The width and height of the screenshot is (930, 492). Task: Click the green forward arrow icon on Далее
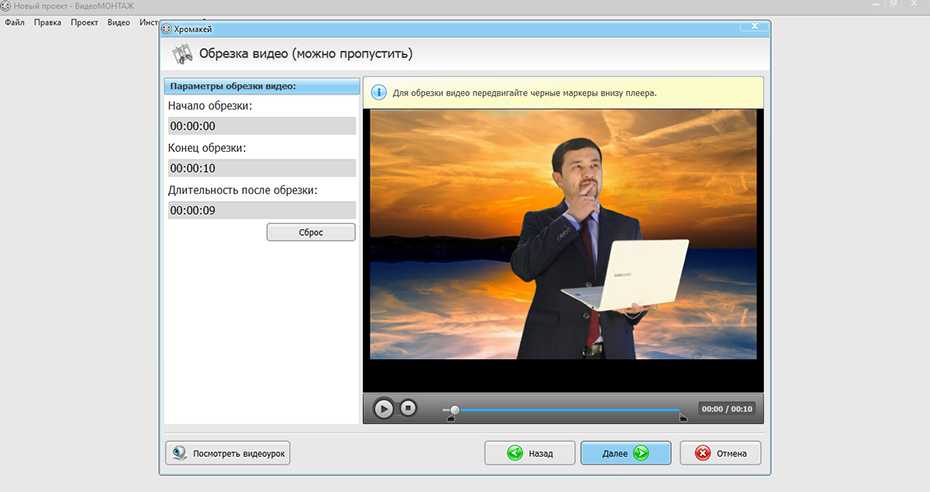(x=640, y=453)
